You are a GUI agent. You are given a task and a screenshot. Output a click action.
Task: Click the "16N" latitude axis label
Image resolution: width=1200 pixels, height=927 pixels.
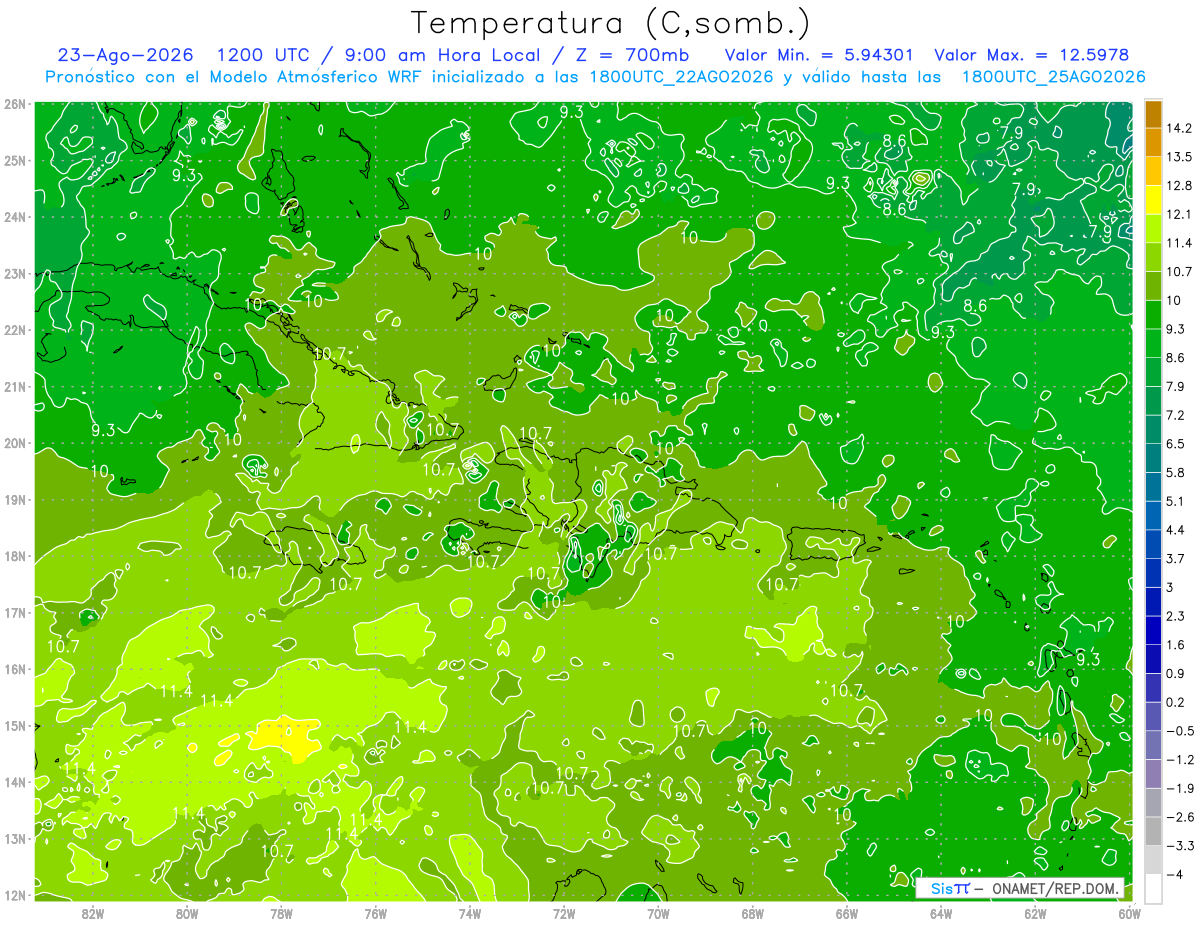15,669
